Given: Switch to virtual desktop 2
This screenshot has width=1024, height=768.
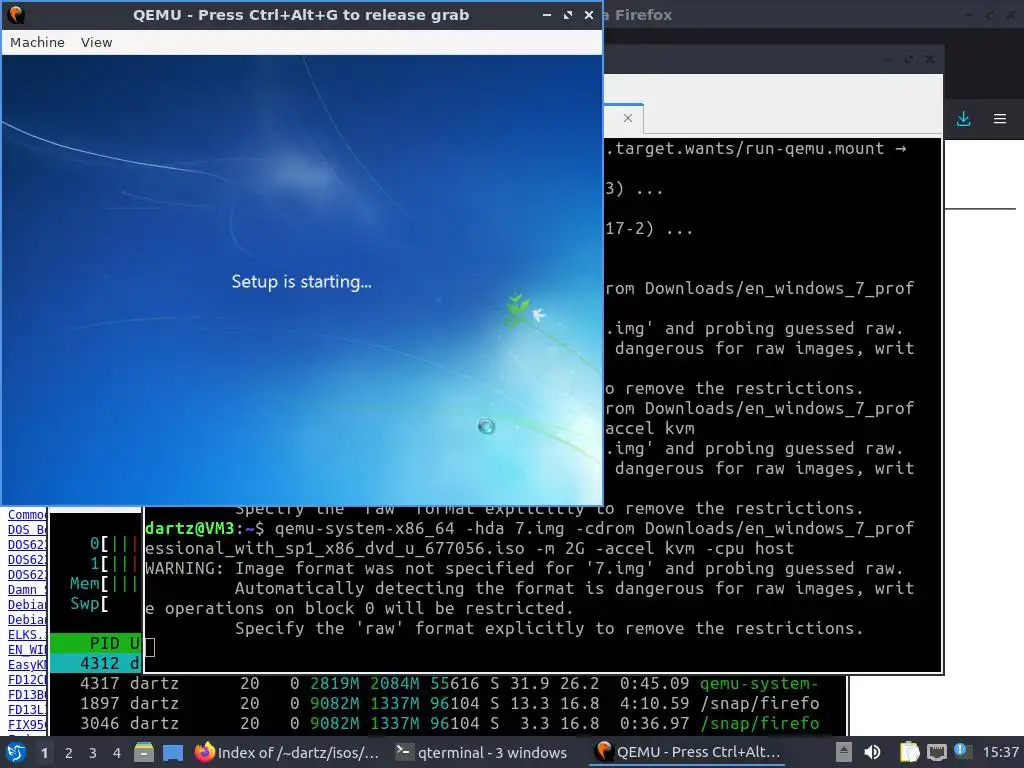Looking at the screenshot, I should tap(69, 753).
